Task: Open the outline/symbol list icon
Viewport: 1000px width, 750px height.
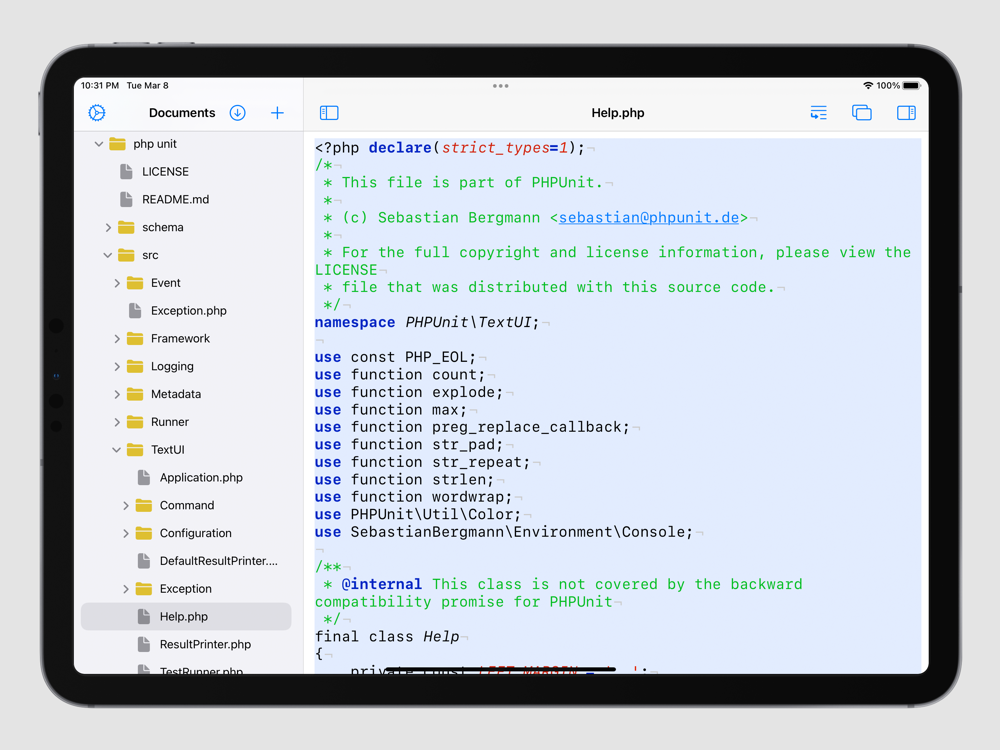Action: (818, 113)
